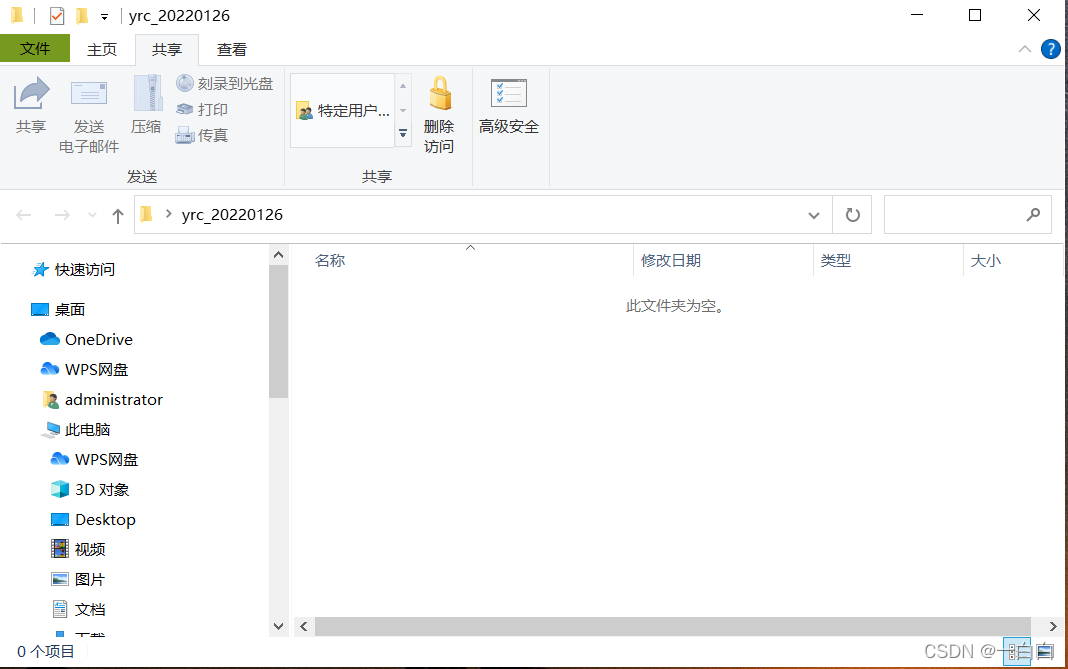The width and height of the screenshot is (1068, 669).
Task: Open Quick Access Toolbar customize dropdown
Action: (104, 16)
